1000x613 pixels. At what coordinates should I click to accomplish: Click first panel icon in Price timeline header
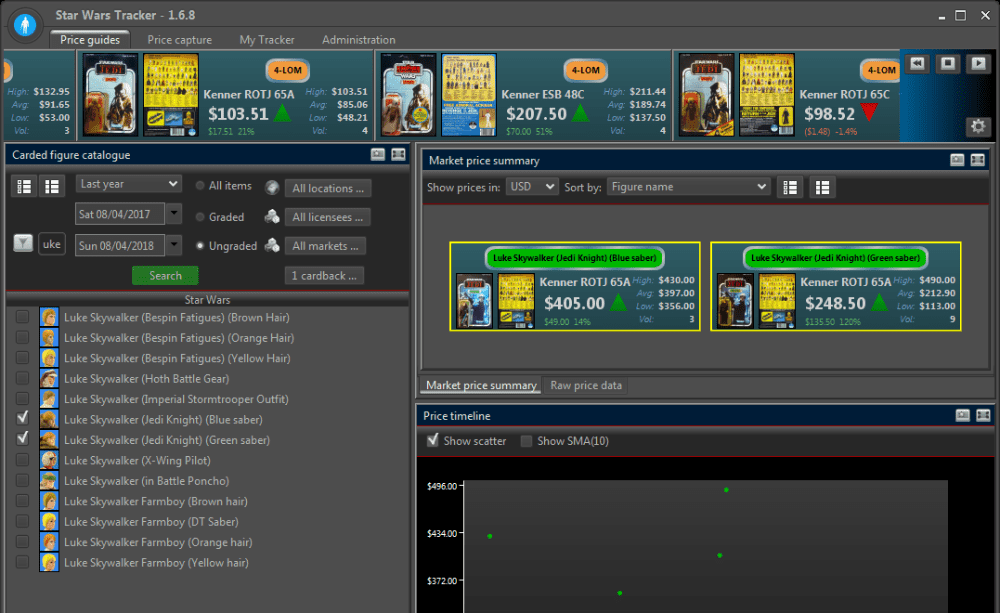click(x=963, y=415)
